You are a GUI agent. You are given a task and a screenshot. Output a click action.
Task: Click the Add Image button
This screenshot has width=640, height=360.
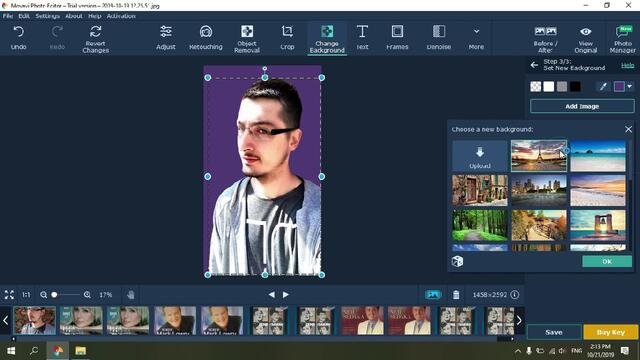coord(582,106)
